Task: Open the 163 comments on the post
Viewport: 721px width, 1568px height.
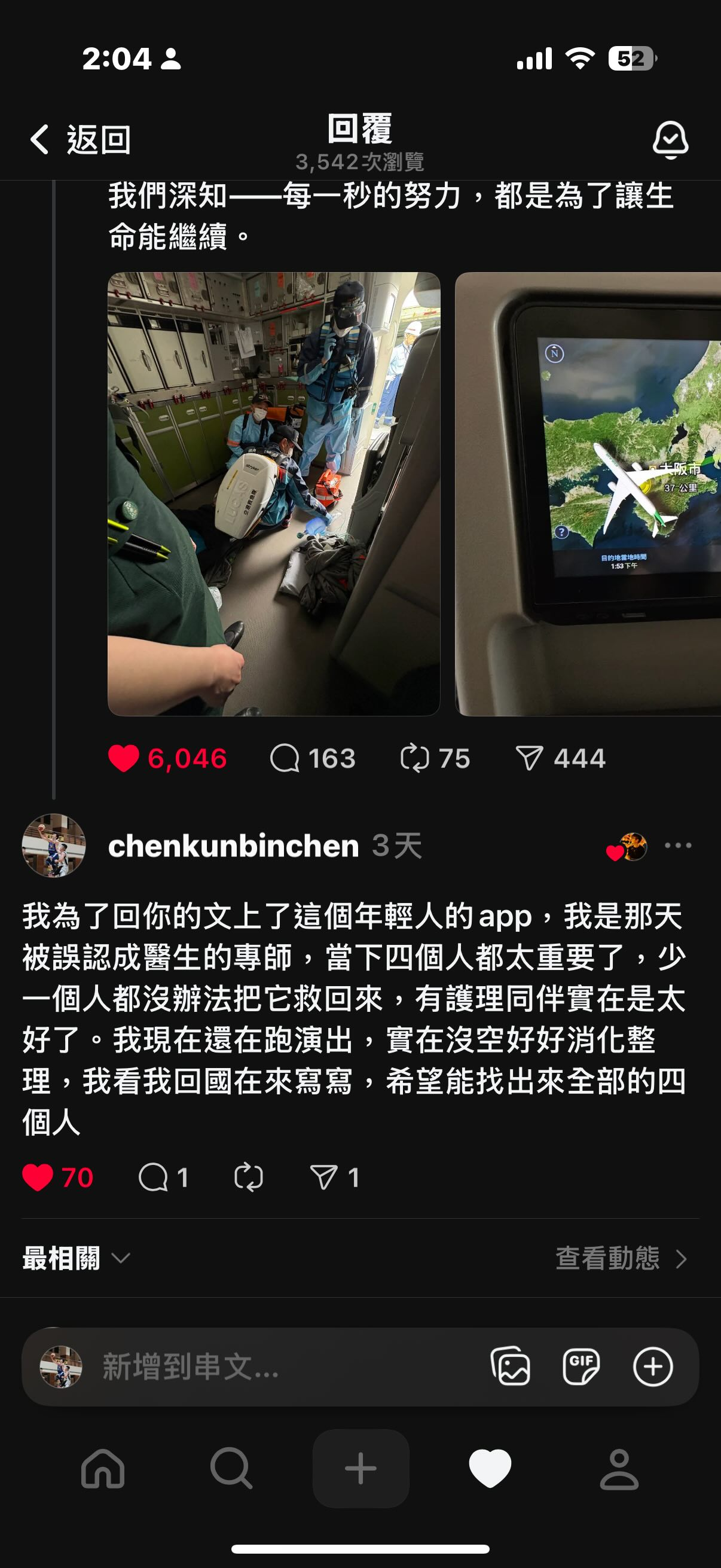Action: coord(313,758)
